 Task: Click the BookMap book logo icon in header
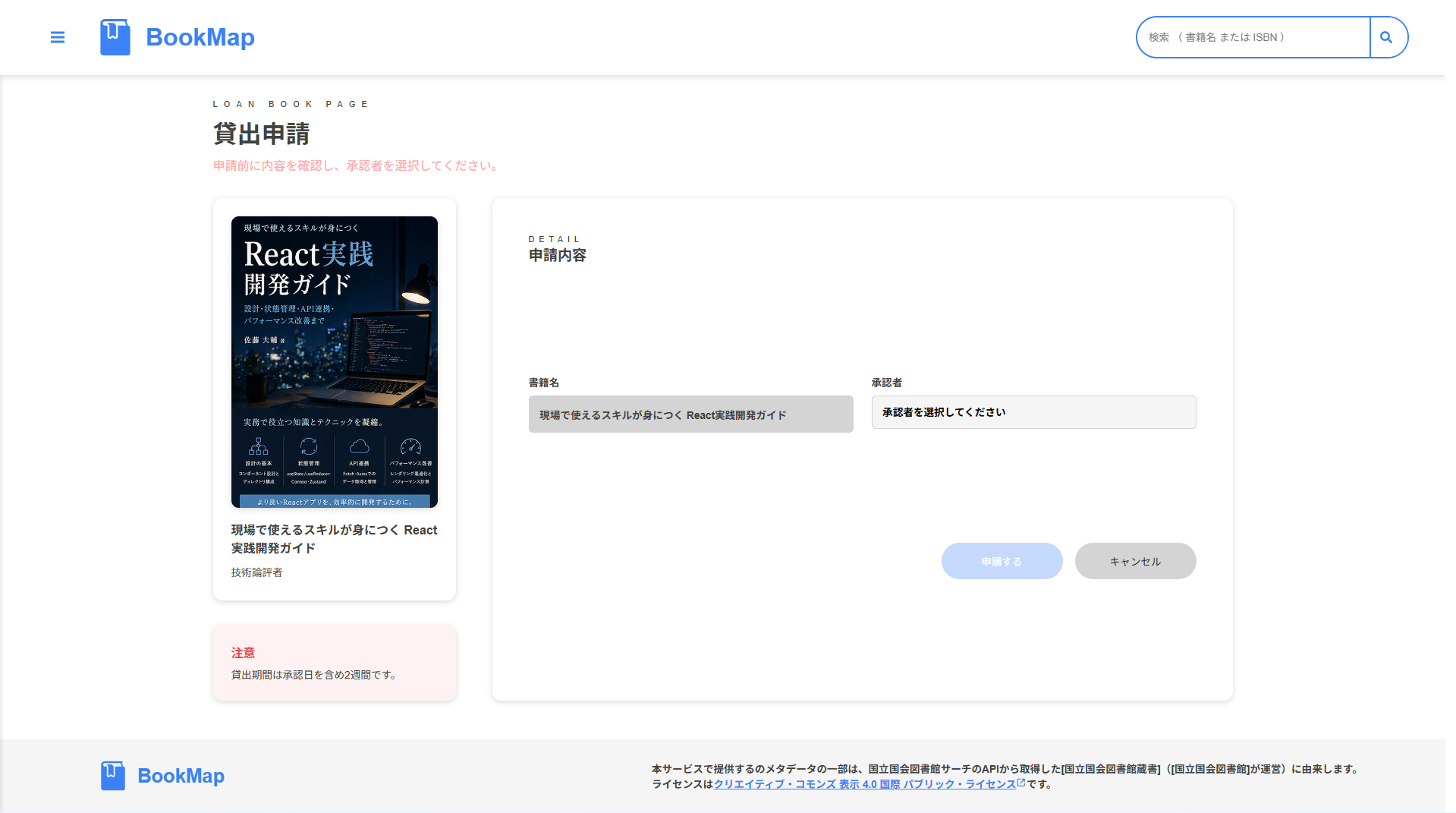click(x=115, y=37)
